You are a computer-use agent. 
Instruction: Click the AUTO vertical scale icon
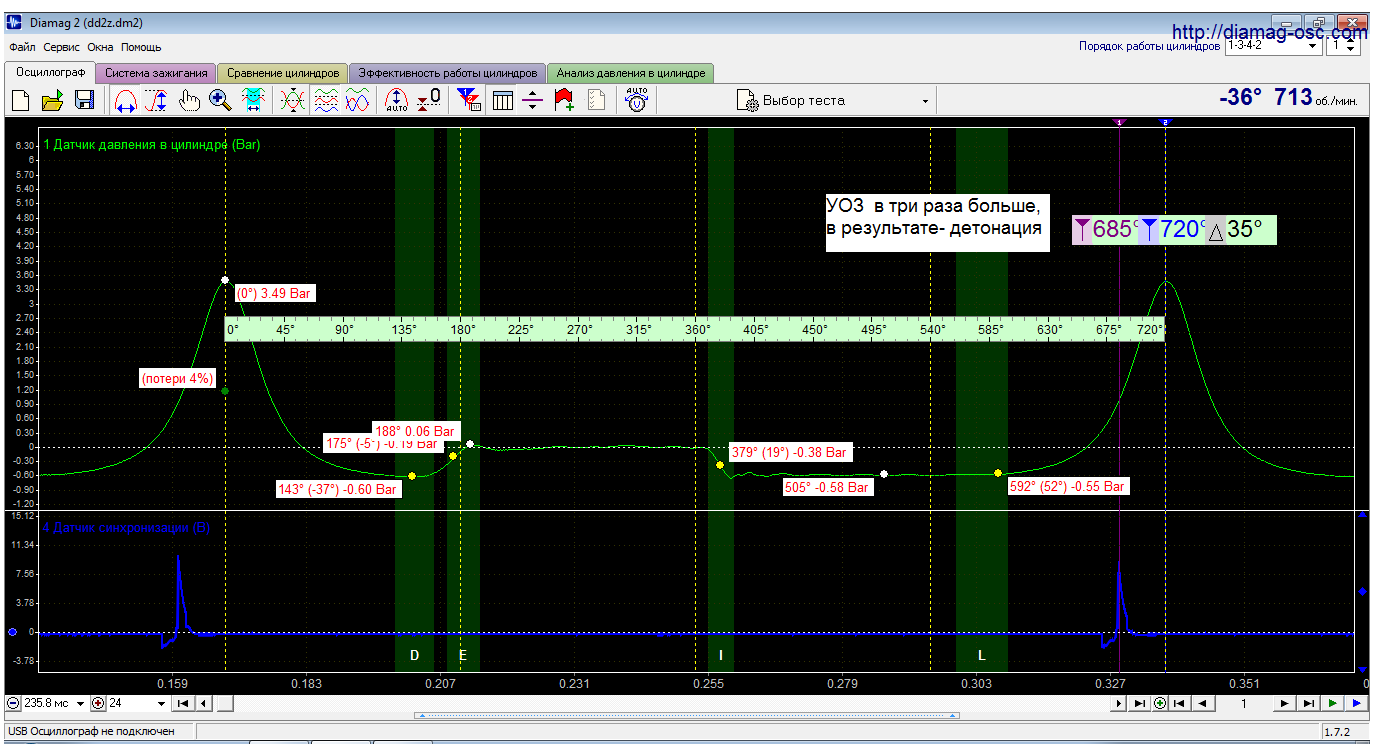pos(397,100)
